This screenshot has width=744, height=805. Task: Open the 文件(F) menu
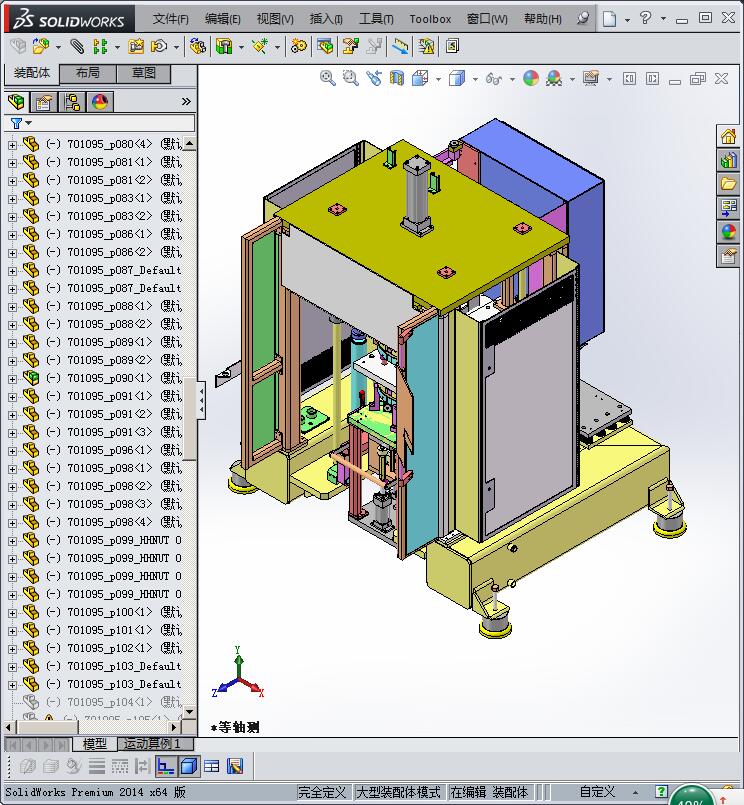pyautogui.click(x=170, y=19)
